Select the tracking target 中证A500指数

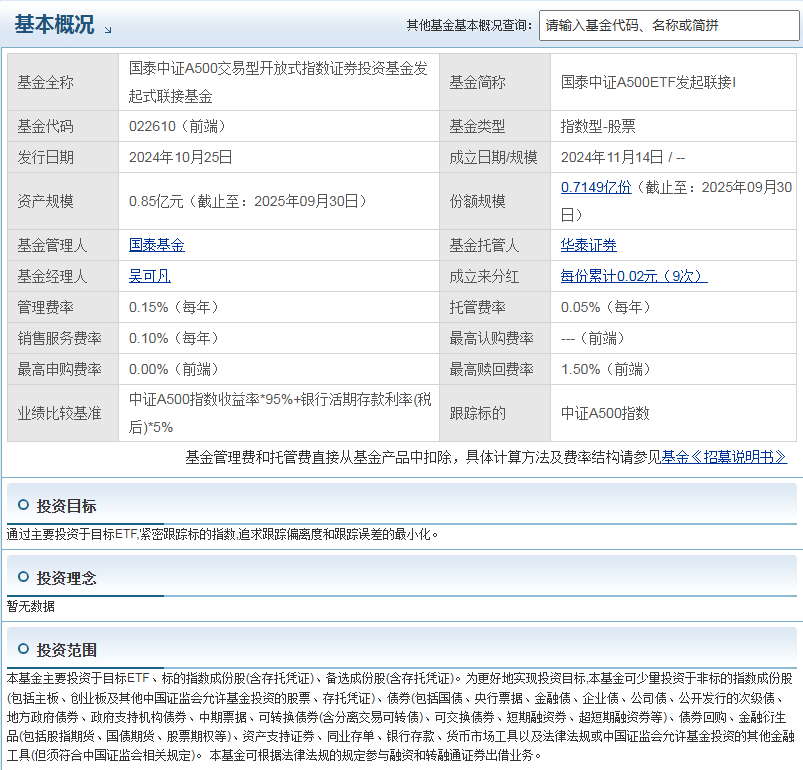coord(605,413)
